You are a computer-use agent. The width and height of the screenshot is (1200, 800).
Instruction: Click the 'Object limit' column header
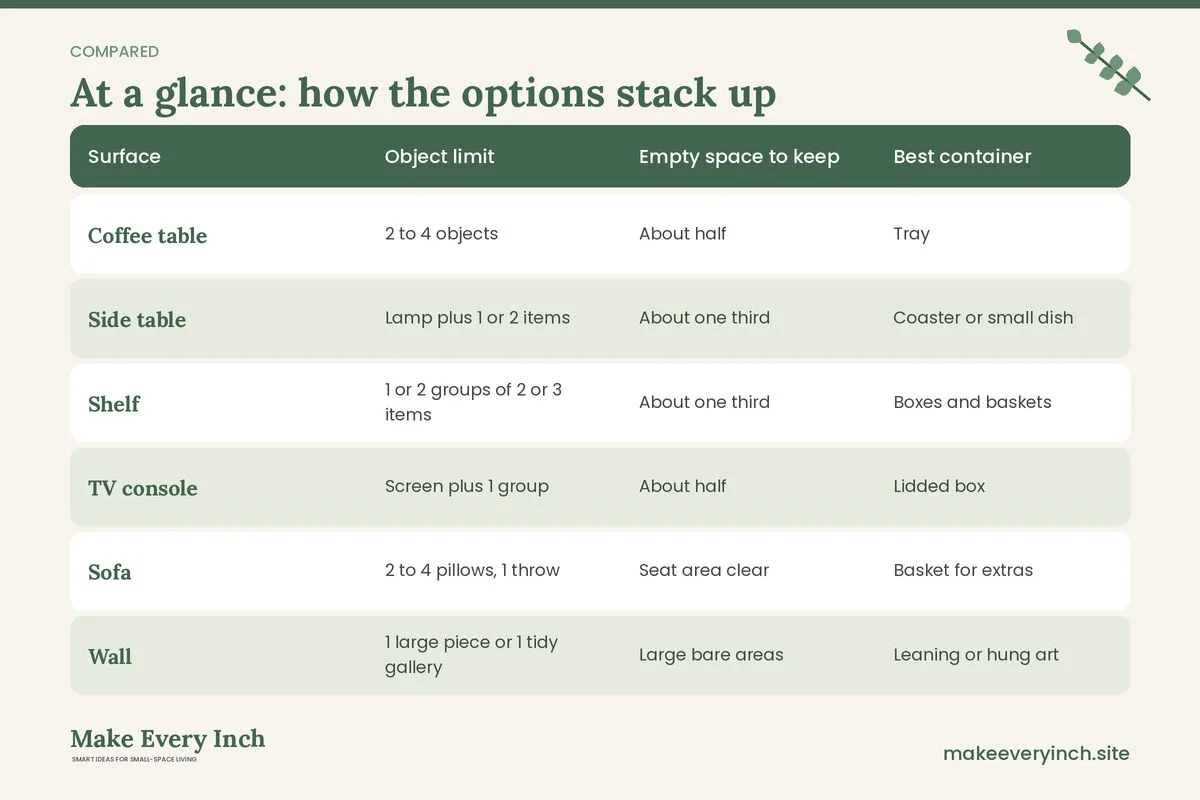coord(439,156)
